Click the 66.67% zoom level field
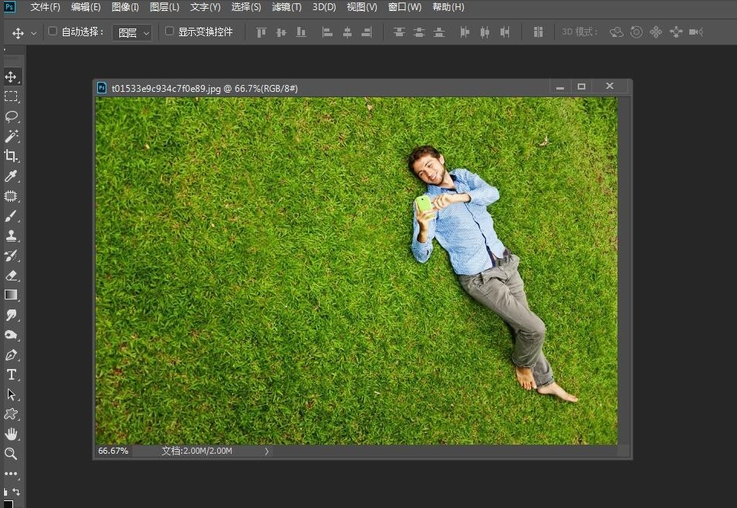The image size is (737, 508). [113, 452]
